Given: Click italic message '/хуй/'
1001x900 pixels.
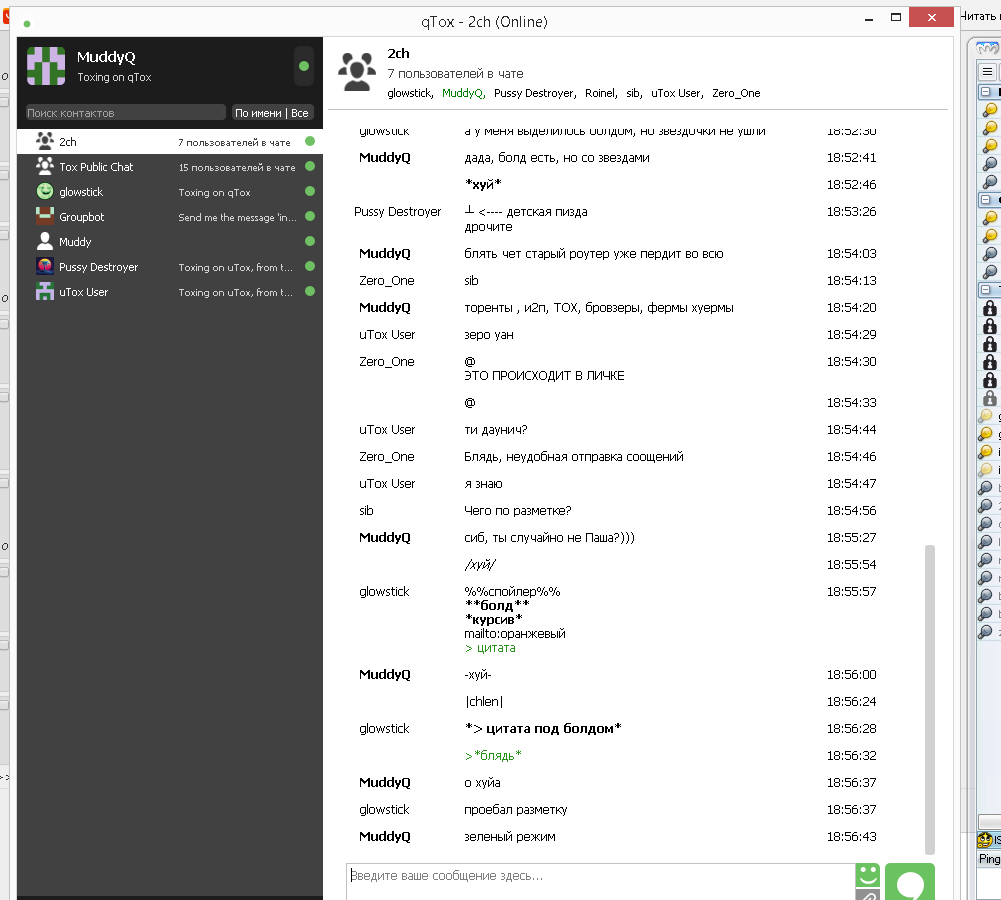Looking at the screenshot, I should [479, 565].
